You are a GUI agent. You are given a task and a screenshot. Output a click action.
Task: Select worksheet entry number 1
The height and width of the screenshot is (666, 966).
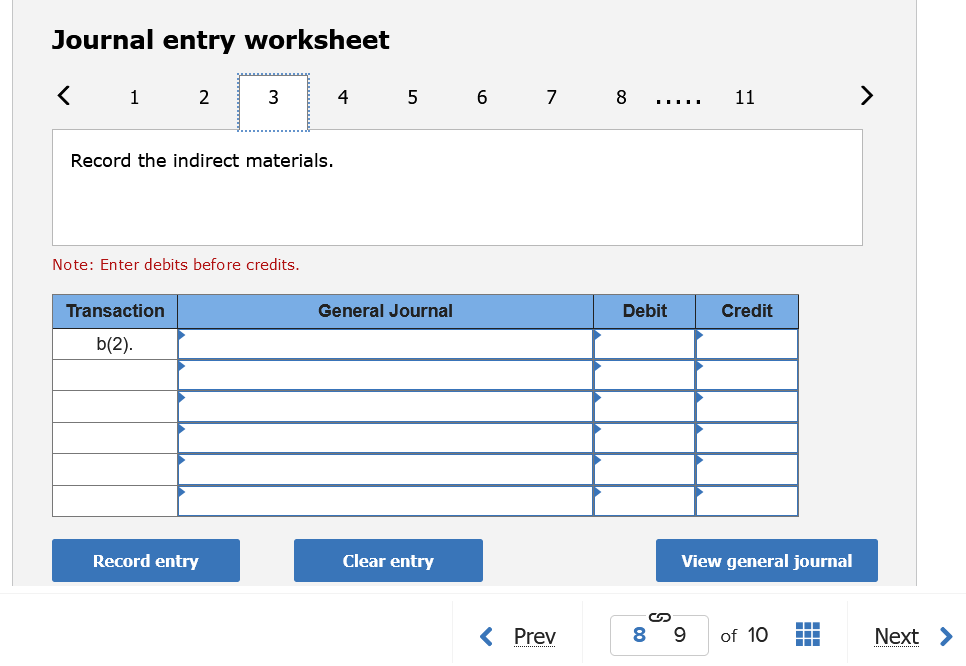click(x=134, y=97)
